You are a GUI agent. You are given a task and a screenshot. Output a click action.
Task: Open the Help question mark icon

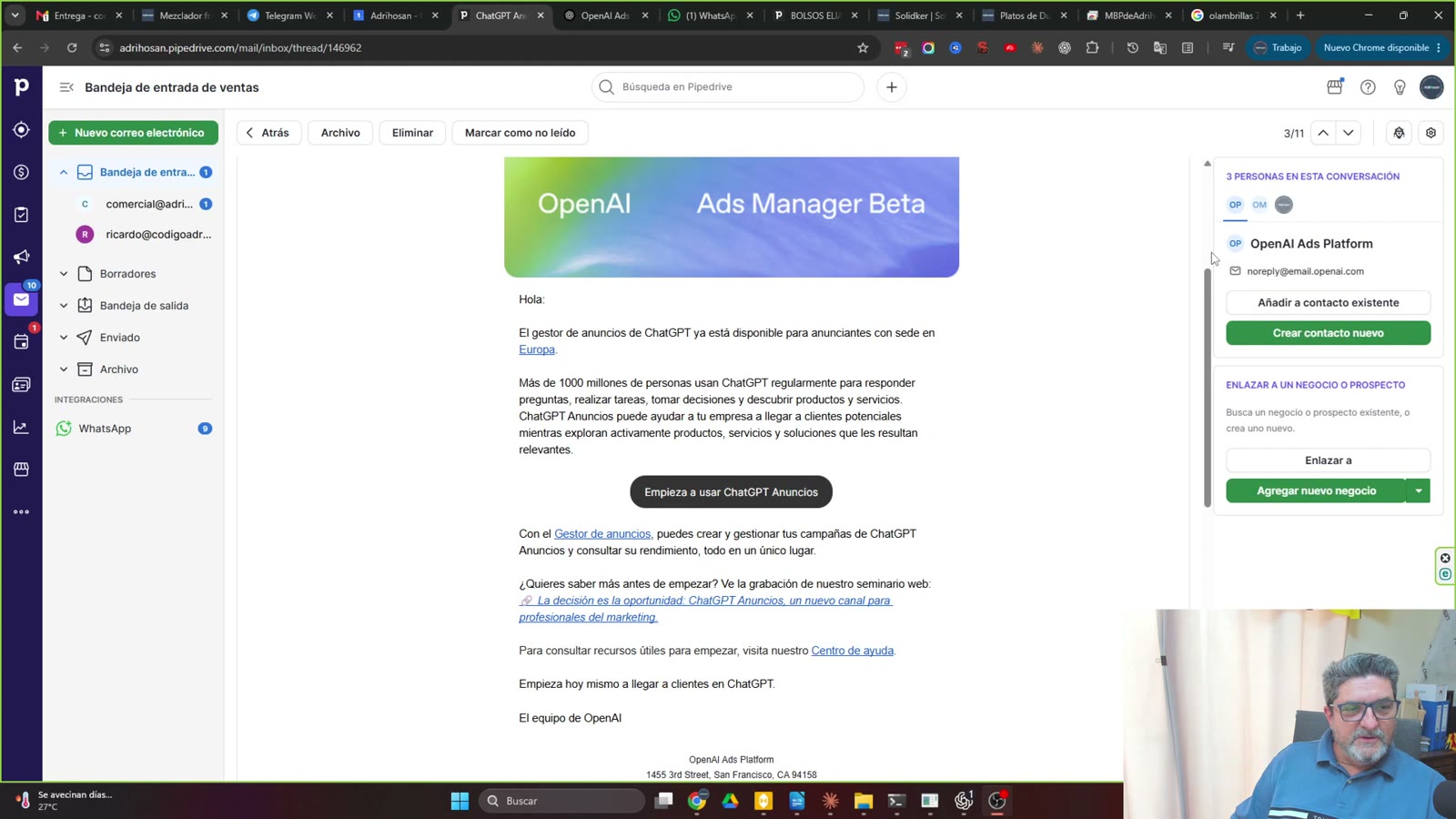point(1368,87)
